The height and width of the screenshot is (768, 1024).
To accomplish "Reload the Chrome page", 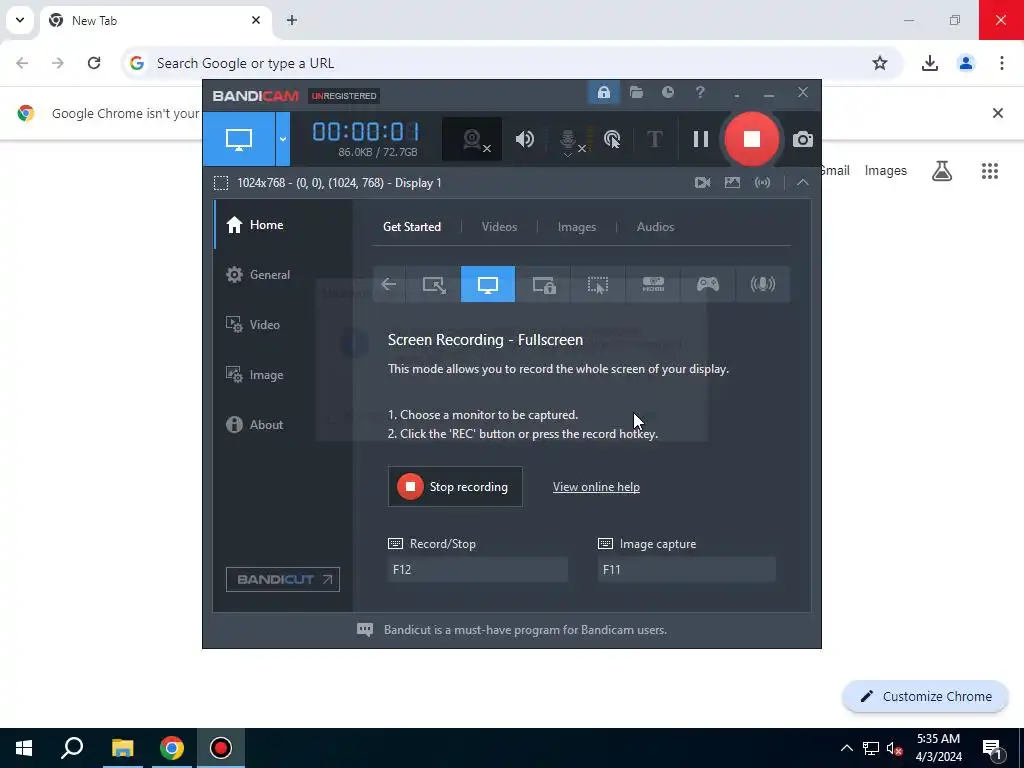I will coord(94,63).
